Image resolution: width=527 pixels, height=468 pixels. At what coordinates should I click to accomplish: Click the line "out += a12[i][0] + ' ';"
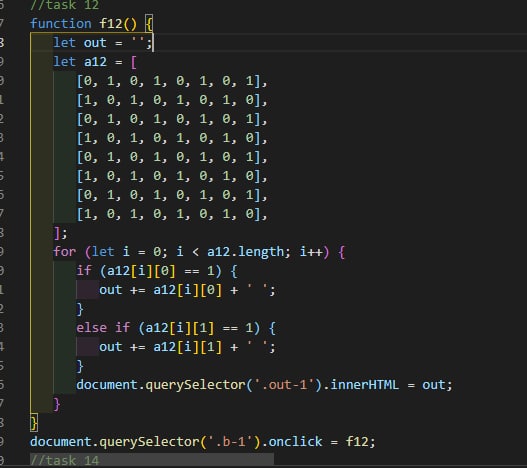(187, 290)
